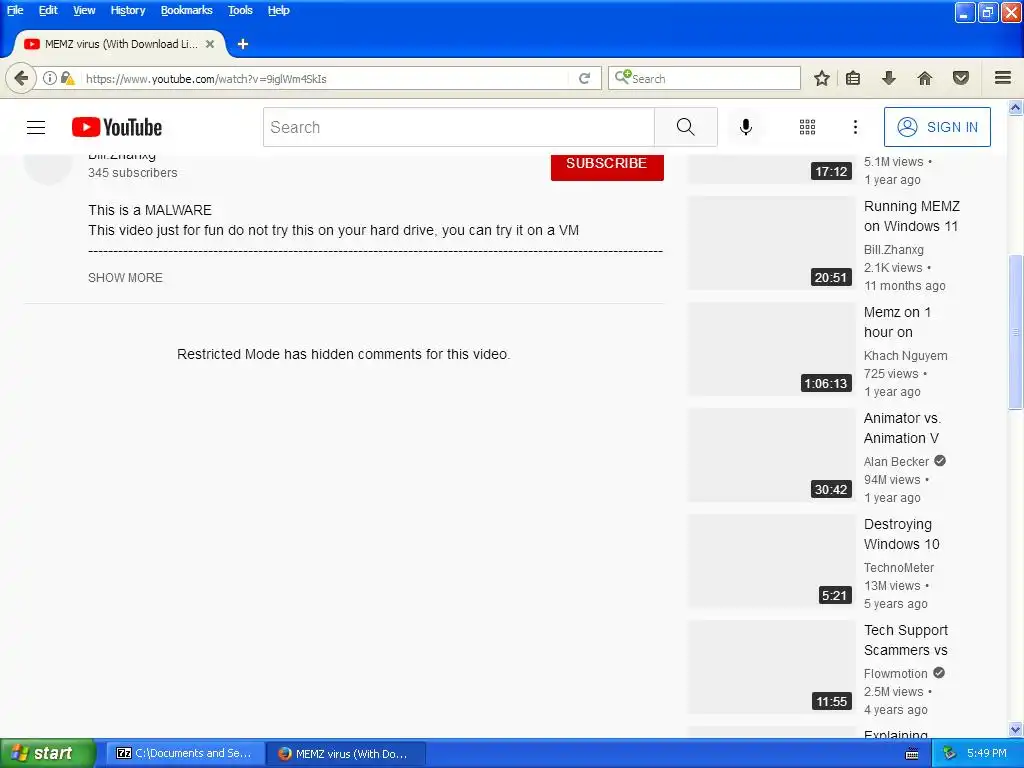Screen dimensions: 1024x768
Task: Click thumbnail with 11:55 duration
Action: (771, 667)
